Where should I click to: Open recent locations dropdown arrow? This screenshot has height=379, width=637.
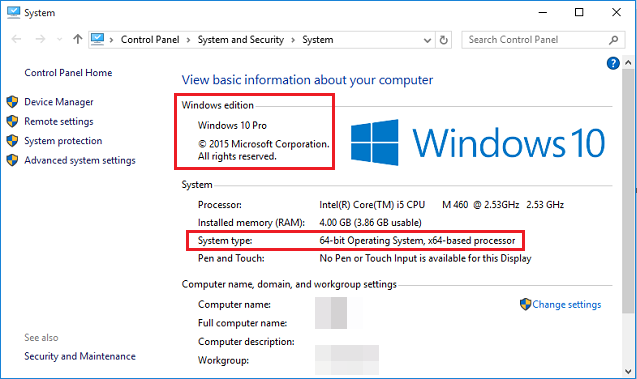59,40
